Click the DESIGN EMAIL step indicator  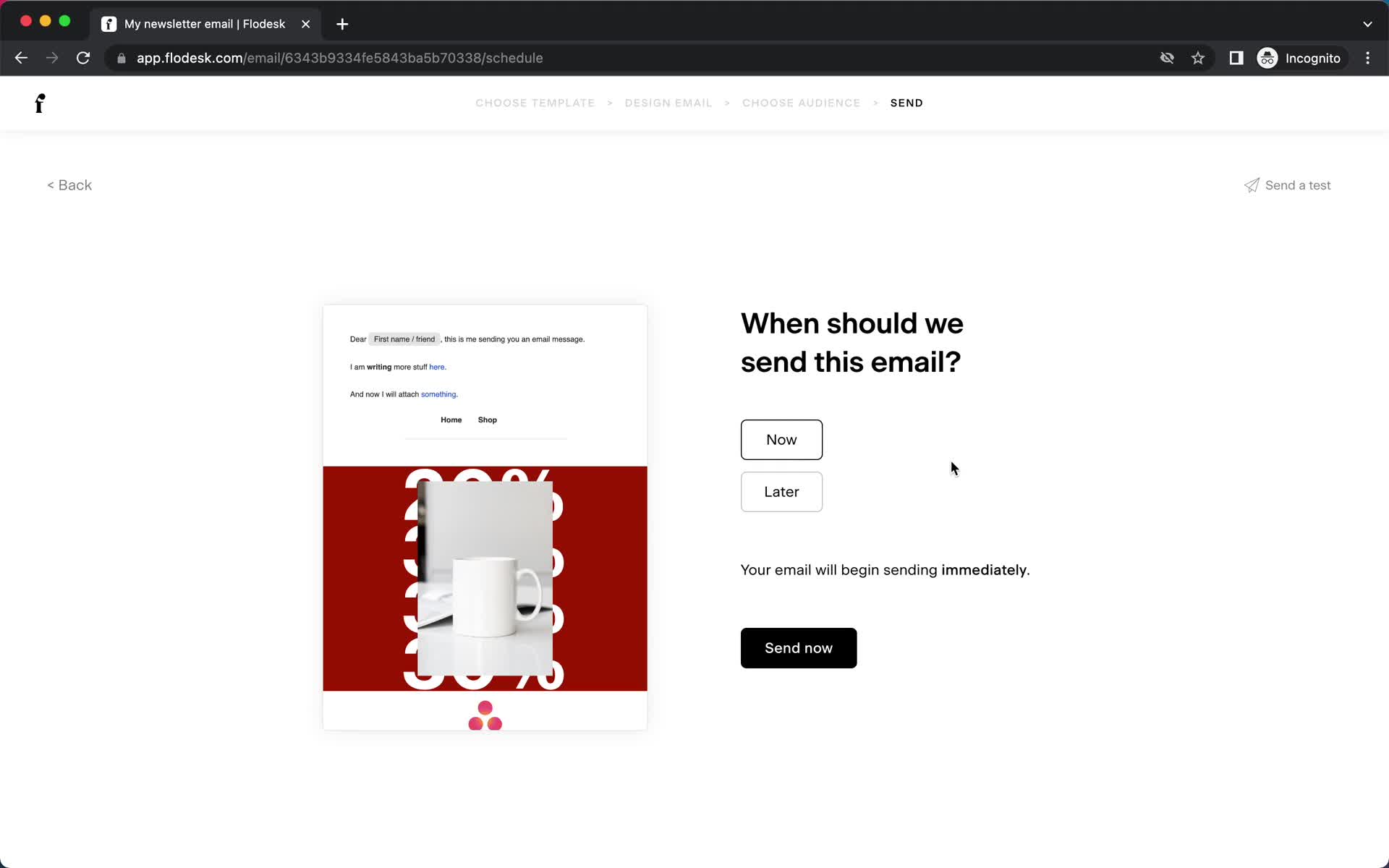tap(668, 102)
